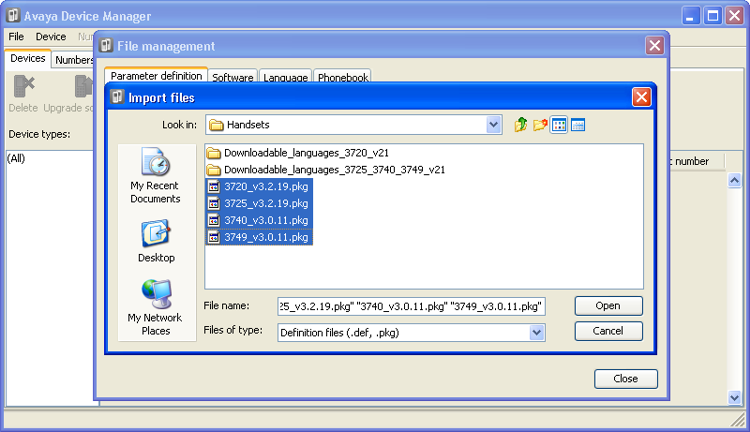Switch to the Phonebook tab
750x432 pixels.
343,77
